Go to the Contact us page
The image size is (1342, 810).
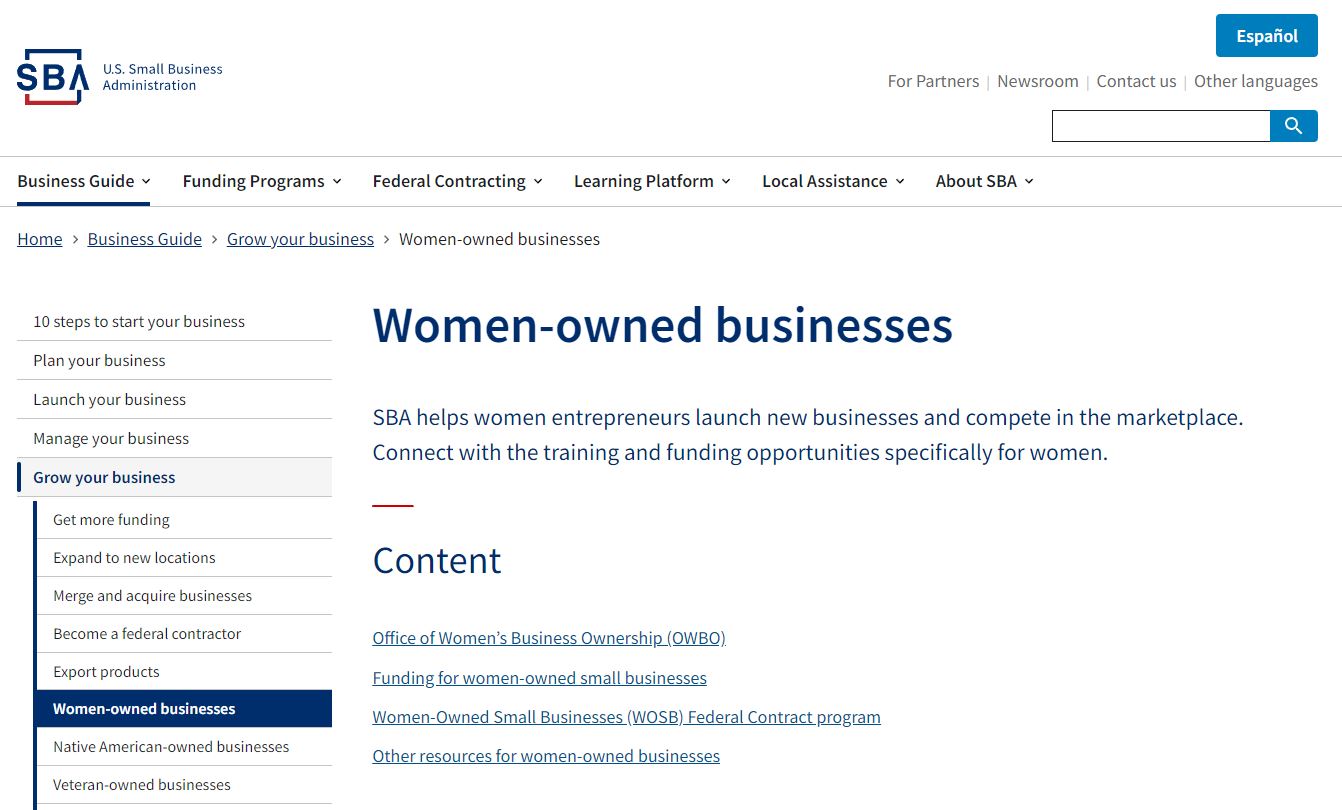(x=1136, y=81)
